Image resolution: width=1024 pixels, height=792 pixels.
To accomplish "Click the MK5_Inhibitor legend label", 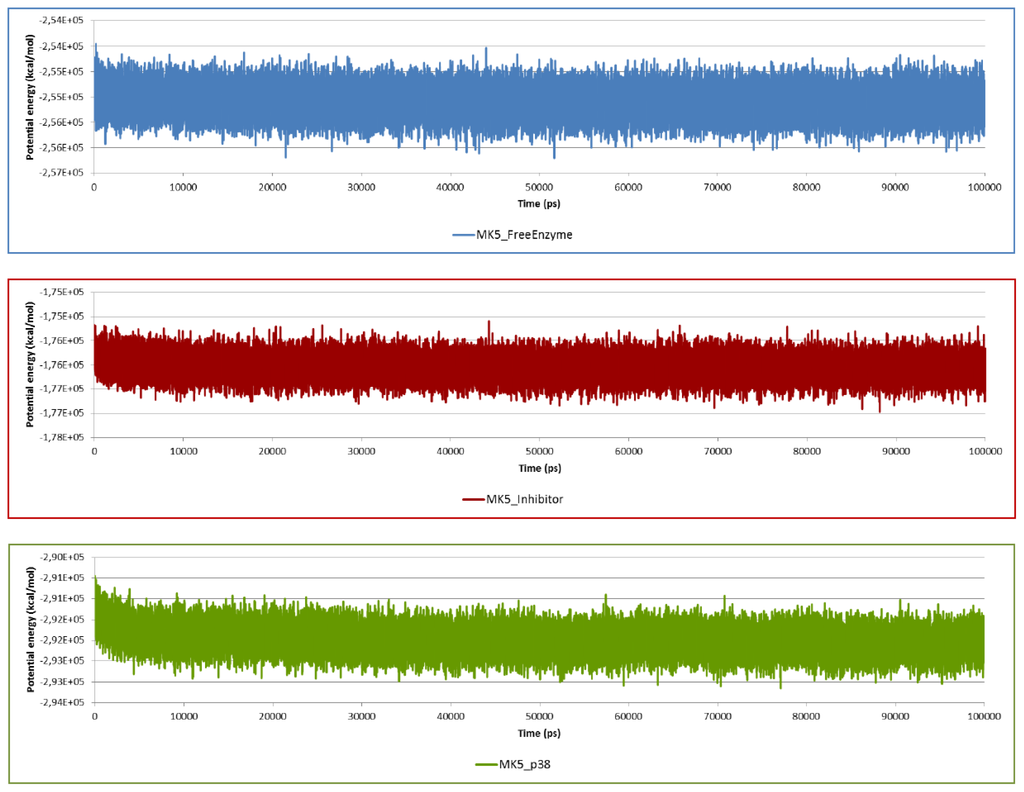I will tap(525, 499).
